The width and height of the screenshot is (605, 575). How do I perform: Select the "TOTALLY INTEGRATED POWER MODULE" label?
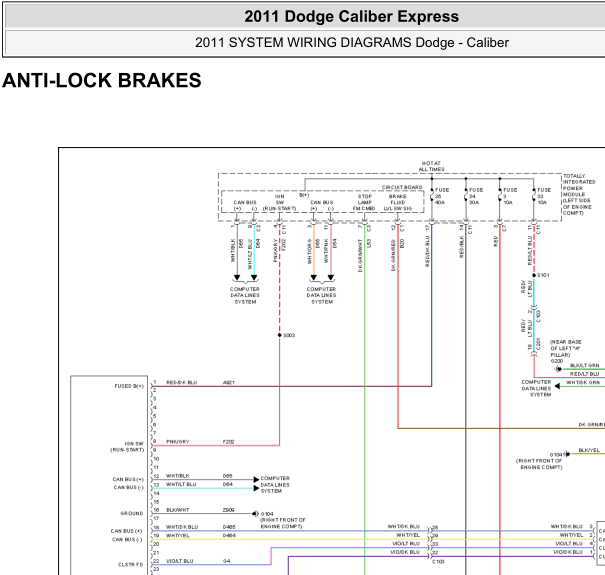[x=579, y=194]
